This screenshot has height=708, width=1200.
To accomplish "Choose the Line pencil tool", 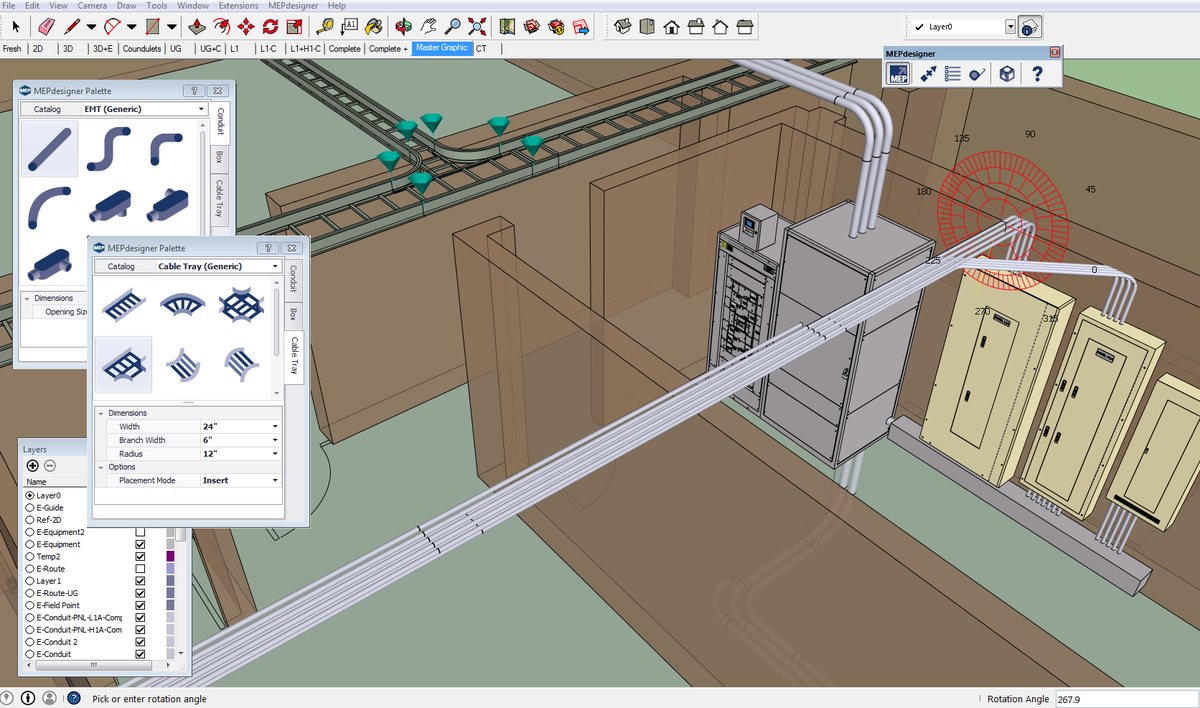I will point(72,26).
